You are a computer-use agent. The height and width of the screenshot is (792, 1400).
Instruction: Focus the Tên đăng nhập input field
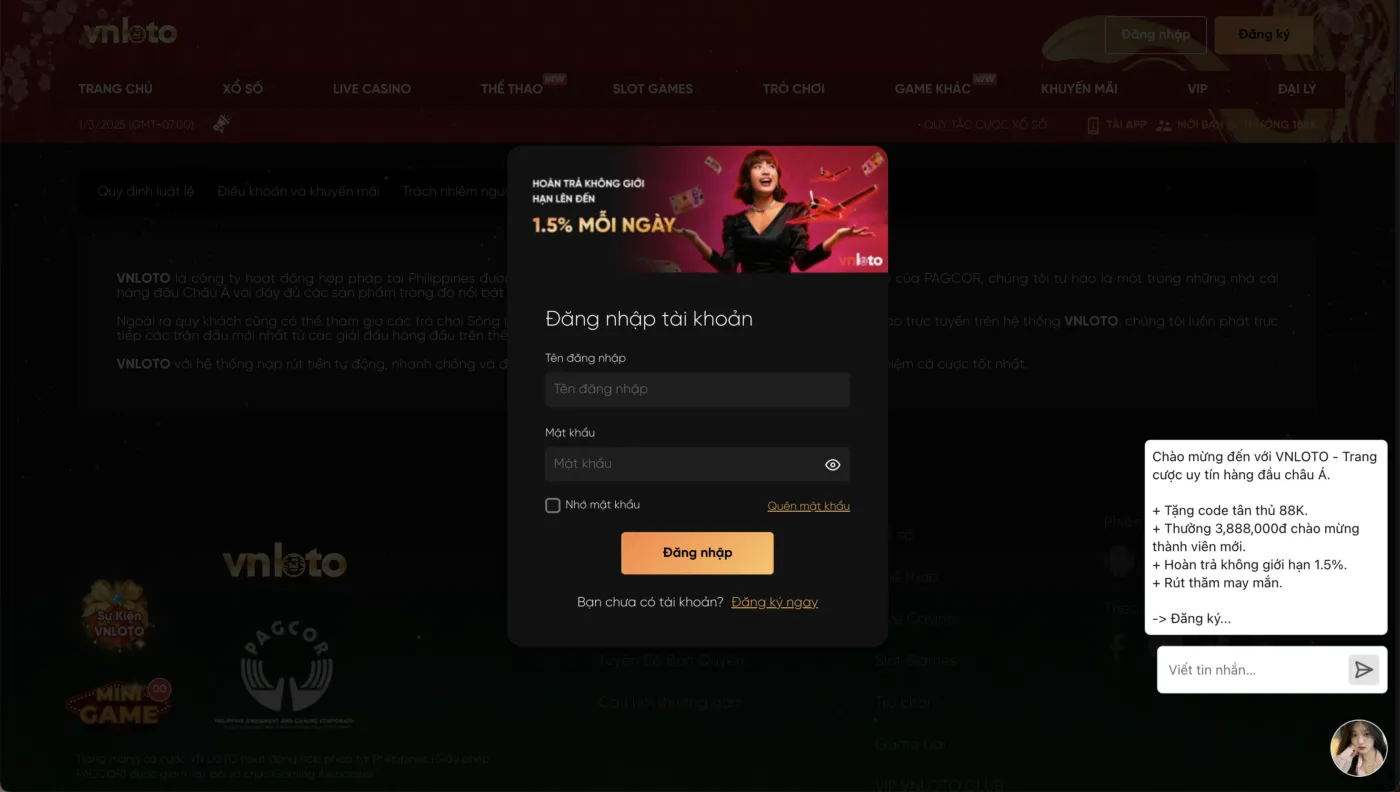pos(697,389)
